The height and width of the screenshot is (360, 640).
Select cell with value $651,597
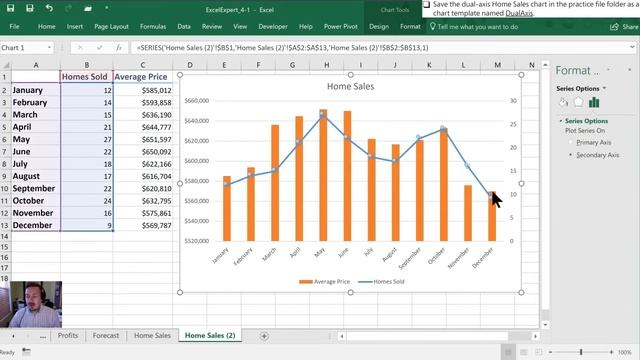[x=142, y=139]
